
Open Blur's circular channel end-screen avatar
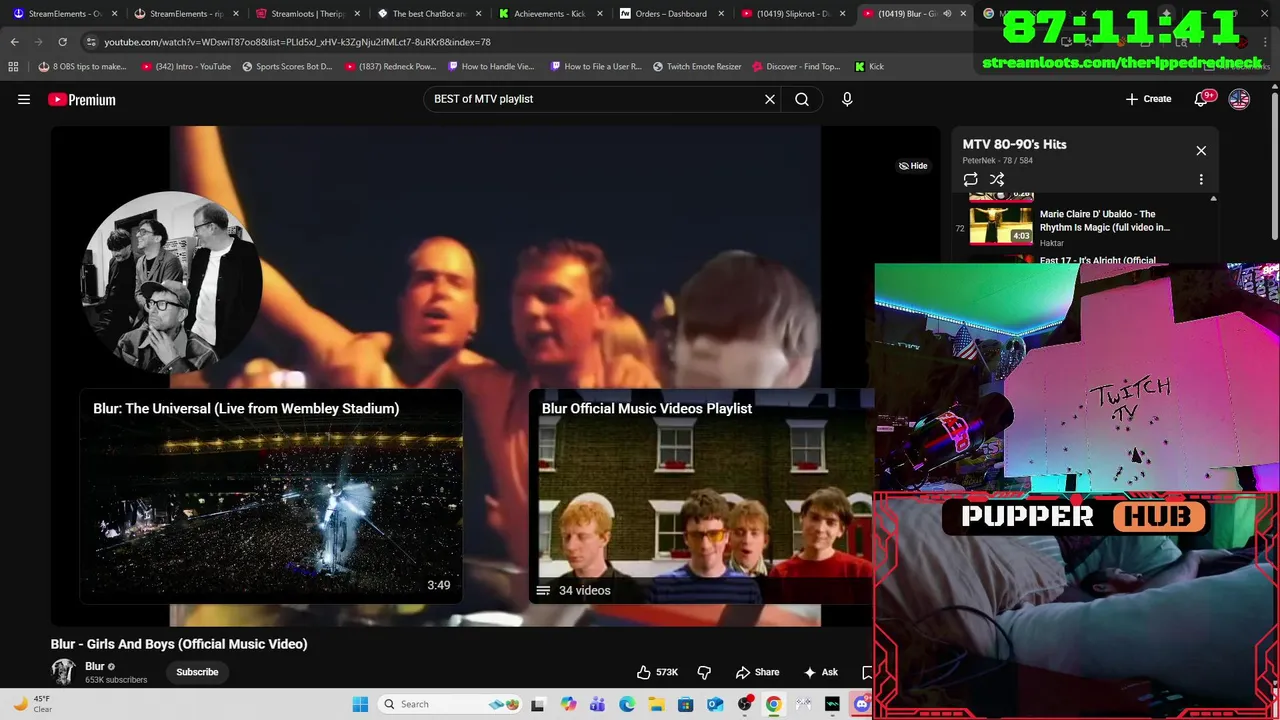pyautogui.click(x=172, y=282)
